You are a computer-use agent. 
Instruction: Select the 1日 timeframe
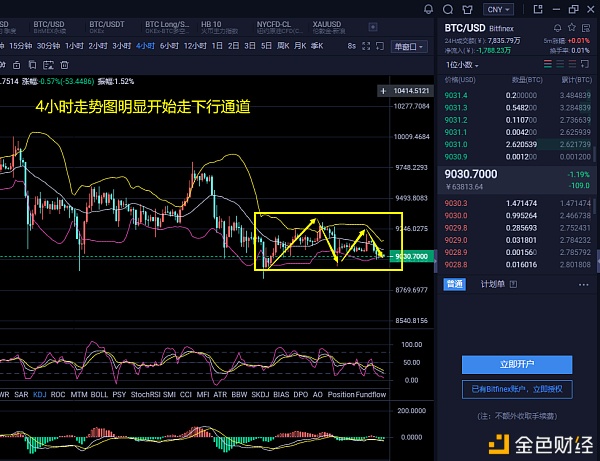[x=217, y=46]
